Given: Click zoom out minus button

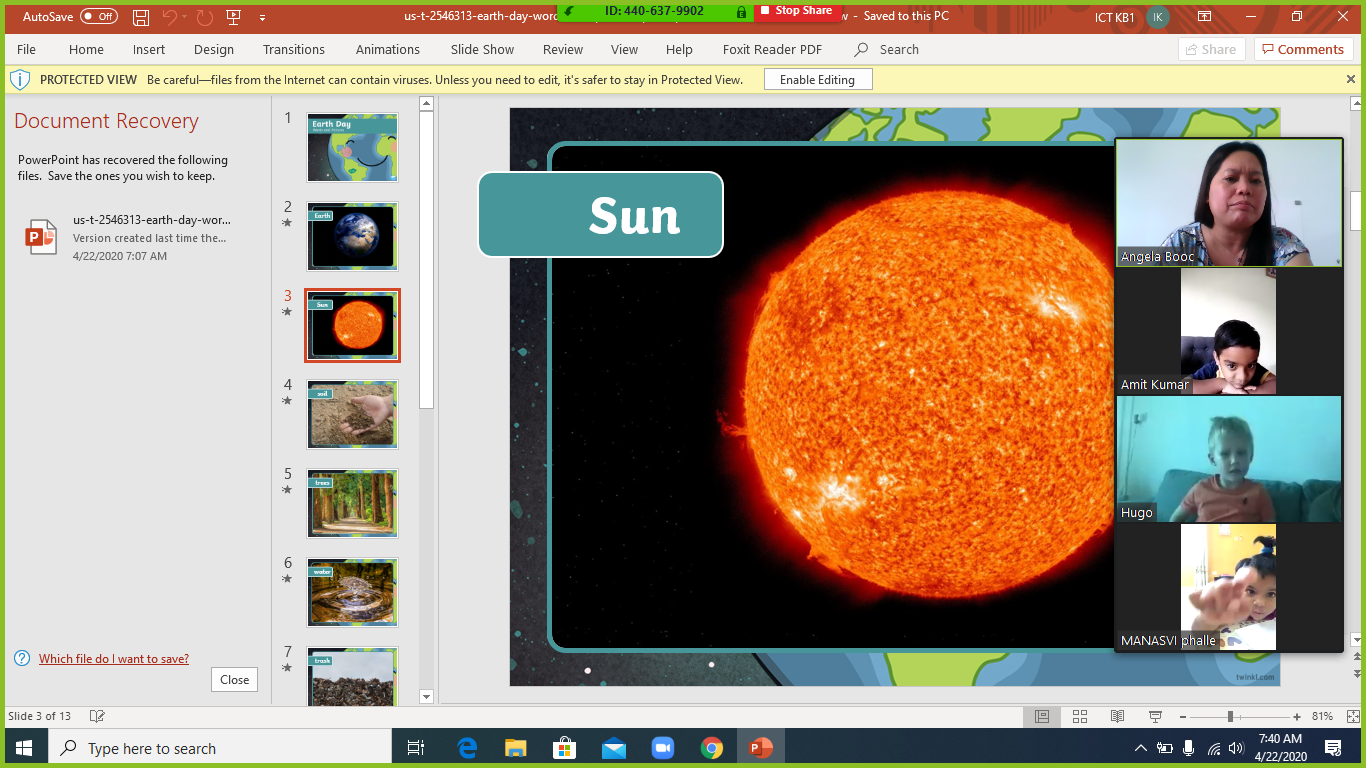Looking at the screenshot, I should coord(1182,716).
